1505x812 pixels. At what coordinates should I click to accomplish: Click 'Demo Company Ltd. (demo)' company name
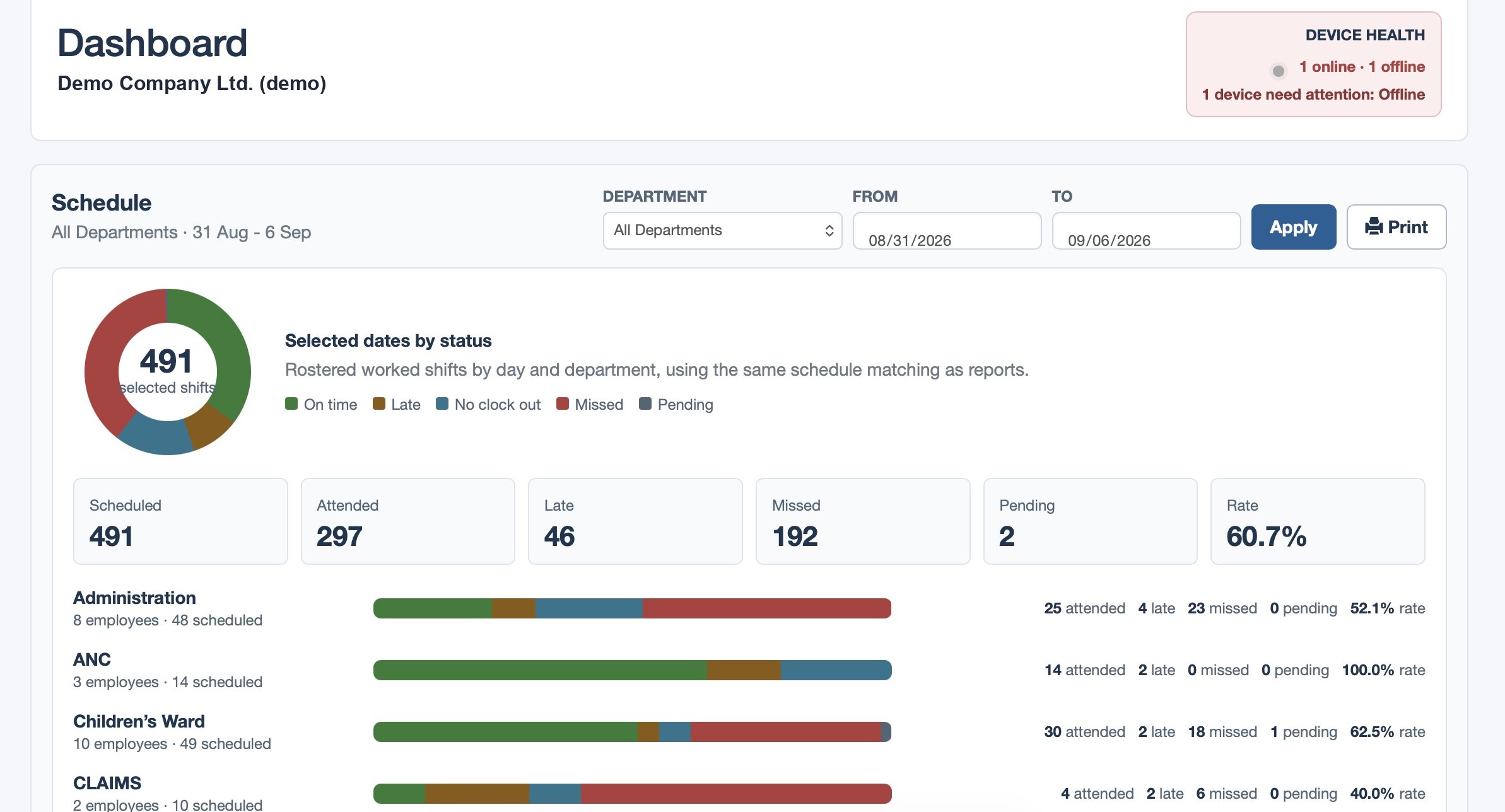click(192, 83)
